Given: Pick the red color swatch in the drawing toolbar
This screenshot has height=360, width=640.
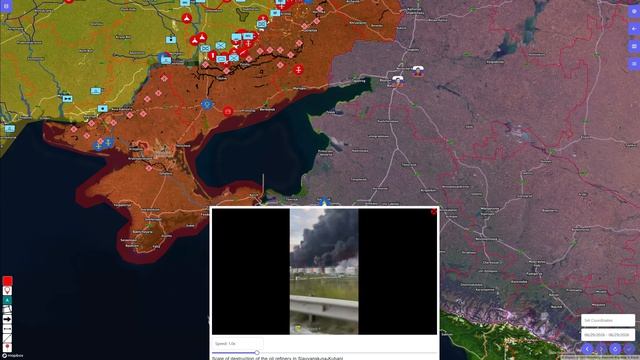Looking at the screenshot, I should click(x=7, y=281).
